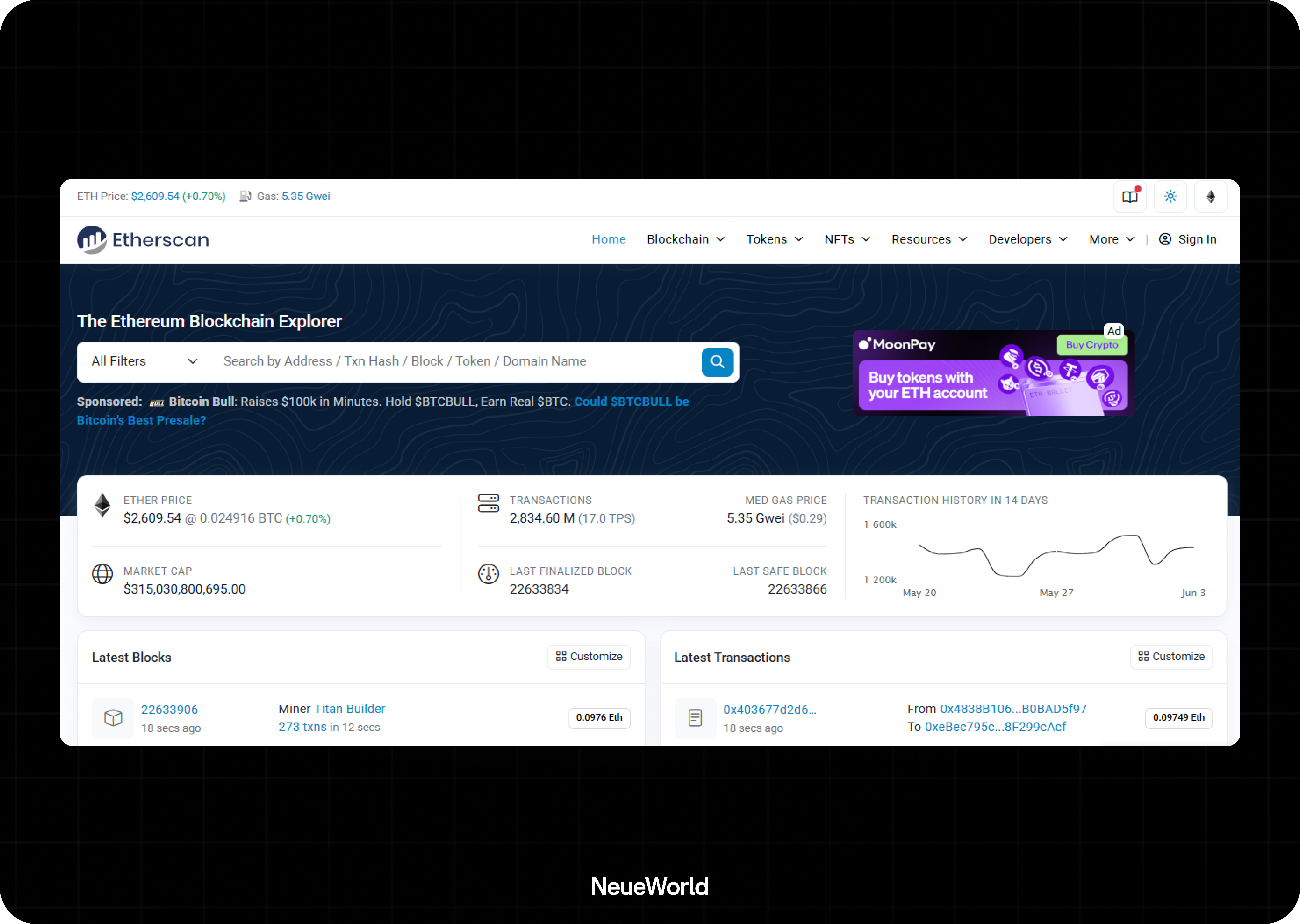Image resolution: width=1300 pixels, height=924 pixels.
Task: Click Customize in Latest Transactions
Action: pos(1171,657)
